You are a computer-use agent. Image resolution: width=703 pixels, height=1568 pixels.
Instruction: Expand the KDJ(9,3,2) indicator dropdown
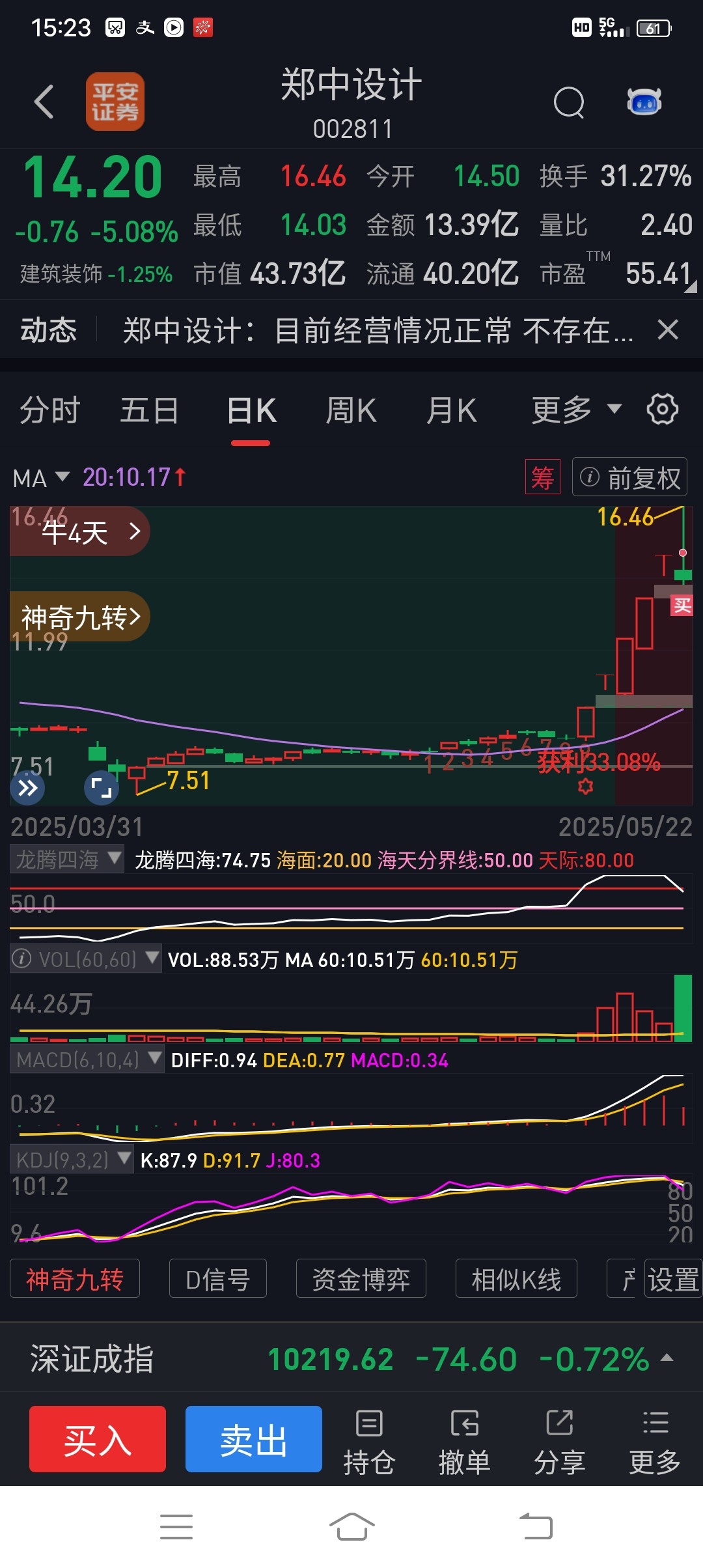click(72, 1160)
